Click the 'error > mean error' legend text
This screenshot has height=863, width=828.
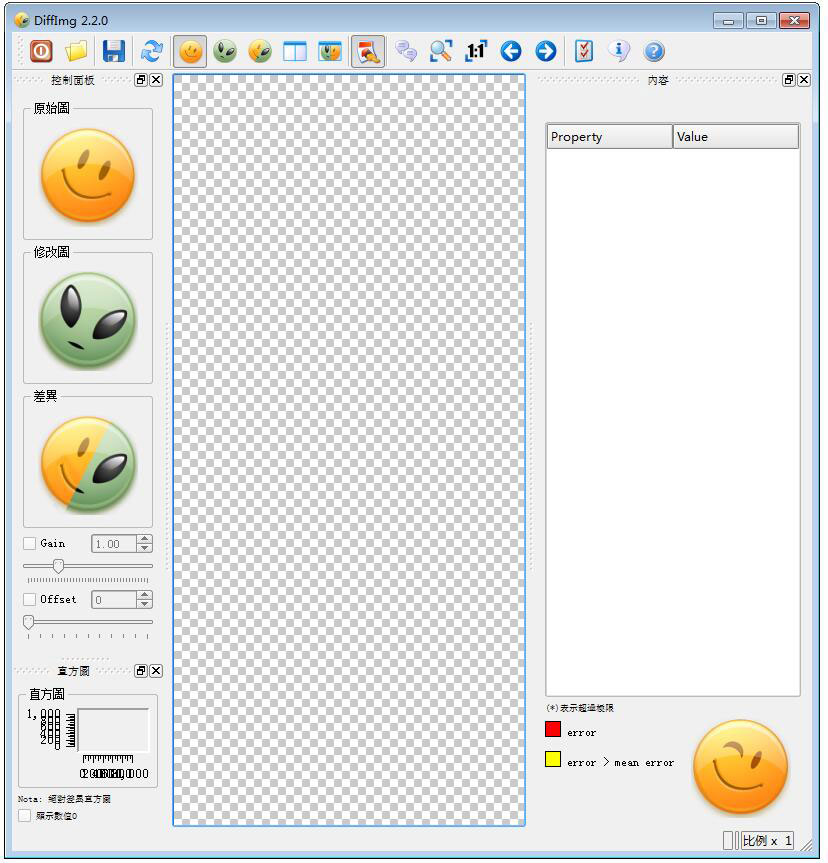point(620,762)
